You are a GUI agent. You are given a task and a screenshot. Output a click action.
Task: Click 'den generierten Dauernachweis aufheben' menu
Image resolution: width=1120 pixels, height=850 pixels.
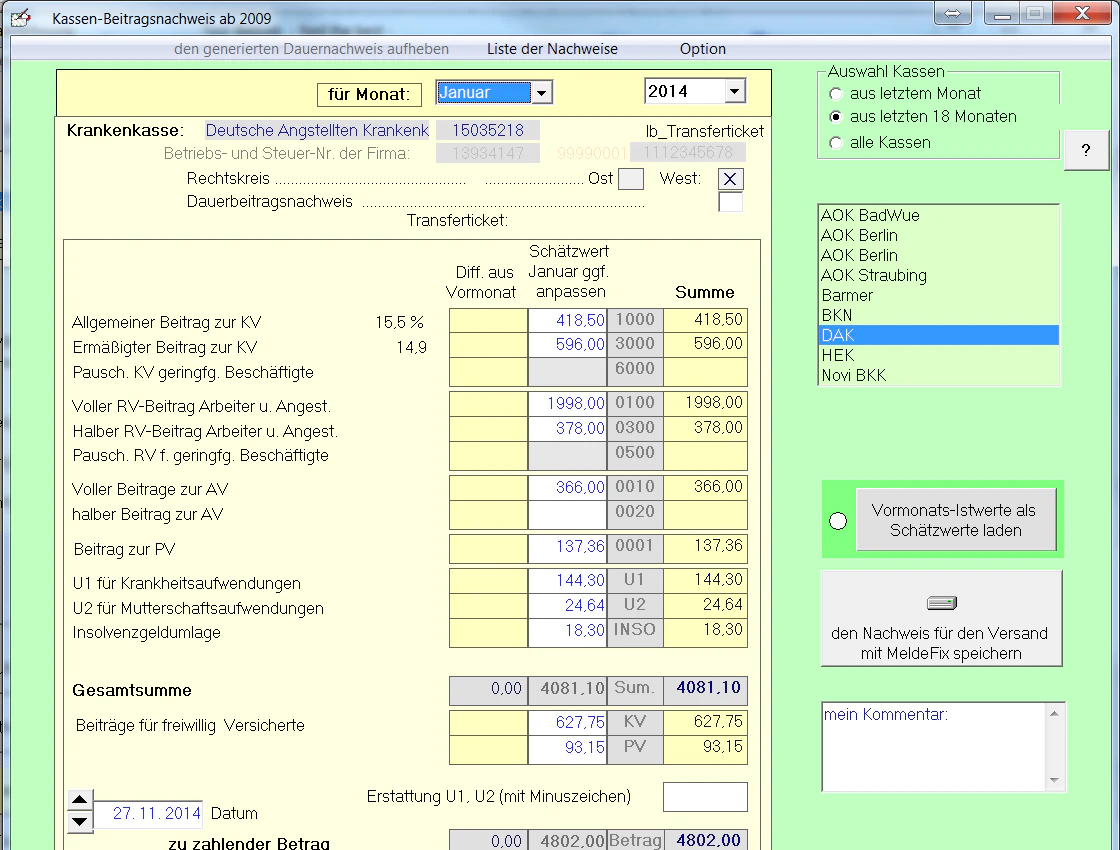[311, 49]
